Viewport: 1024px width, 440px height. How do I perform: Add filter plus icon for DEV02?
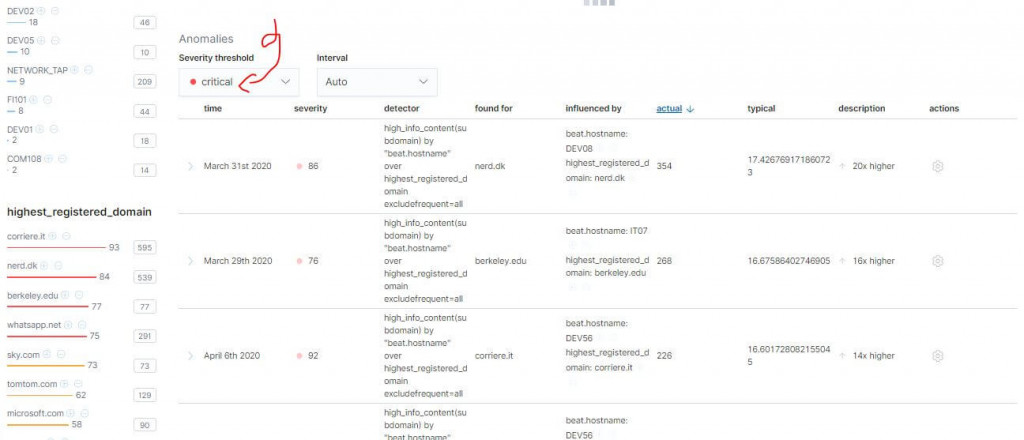41,11
